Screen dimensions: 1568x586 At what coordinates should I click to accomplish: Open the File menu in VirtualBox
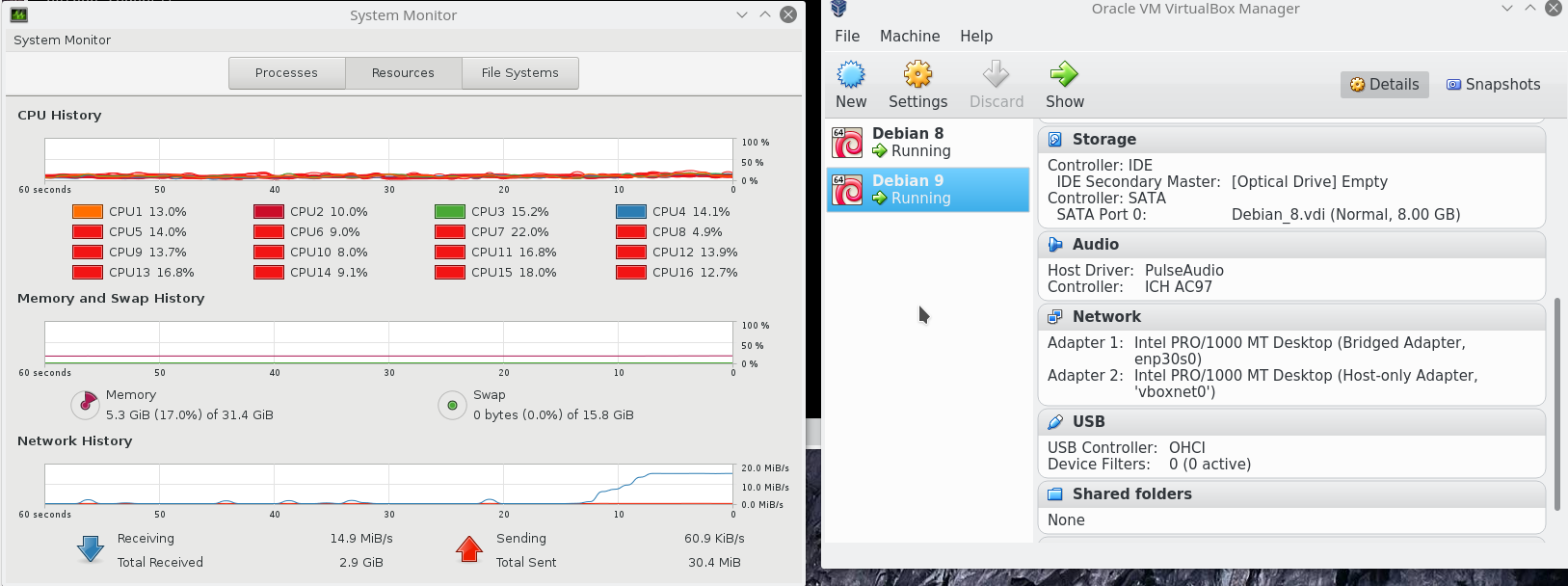(x=847, y=36)
